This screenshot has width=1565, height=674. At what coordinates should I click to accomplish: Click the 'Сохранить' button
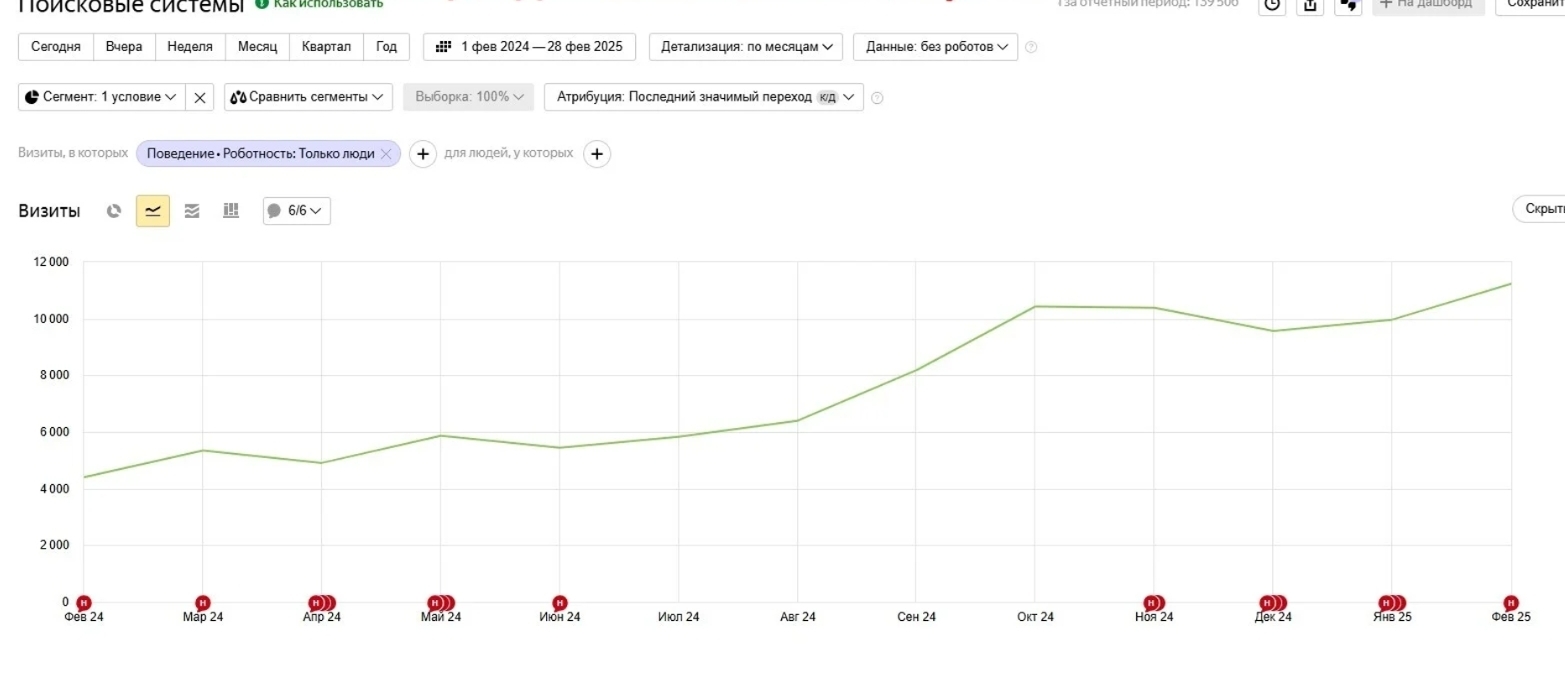(1530, 5)
